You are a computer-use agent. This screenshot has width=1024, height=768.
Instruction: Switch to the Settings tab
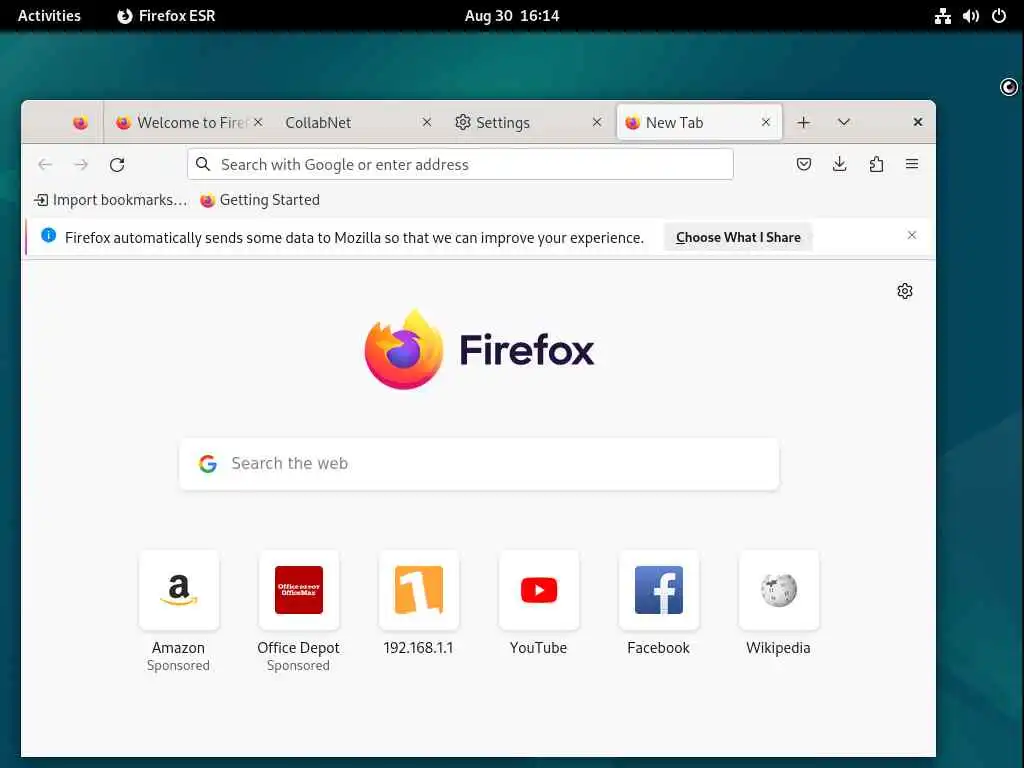click(x=528, y=122)
